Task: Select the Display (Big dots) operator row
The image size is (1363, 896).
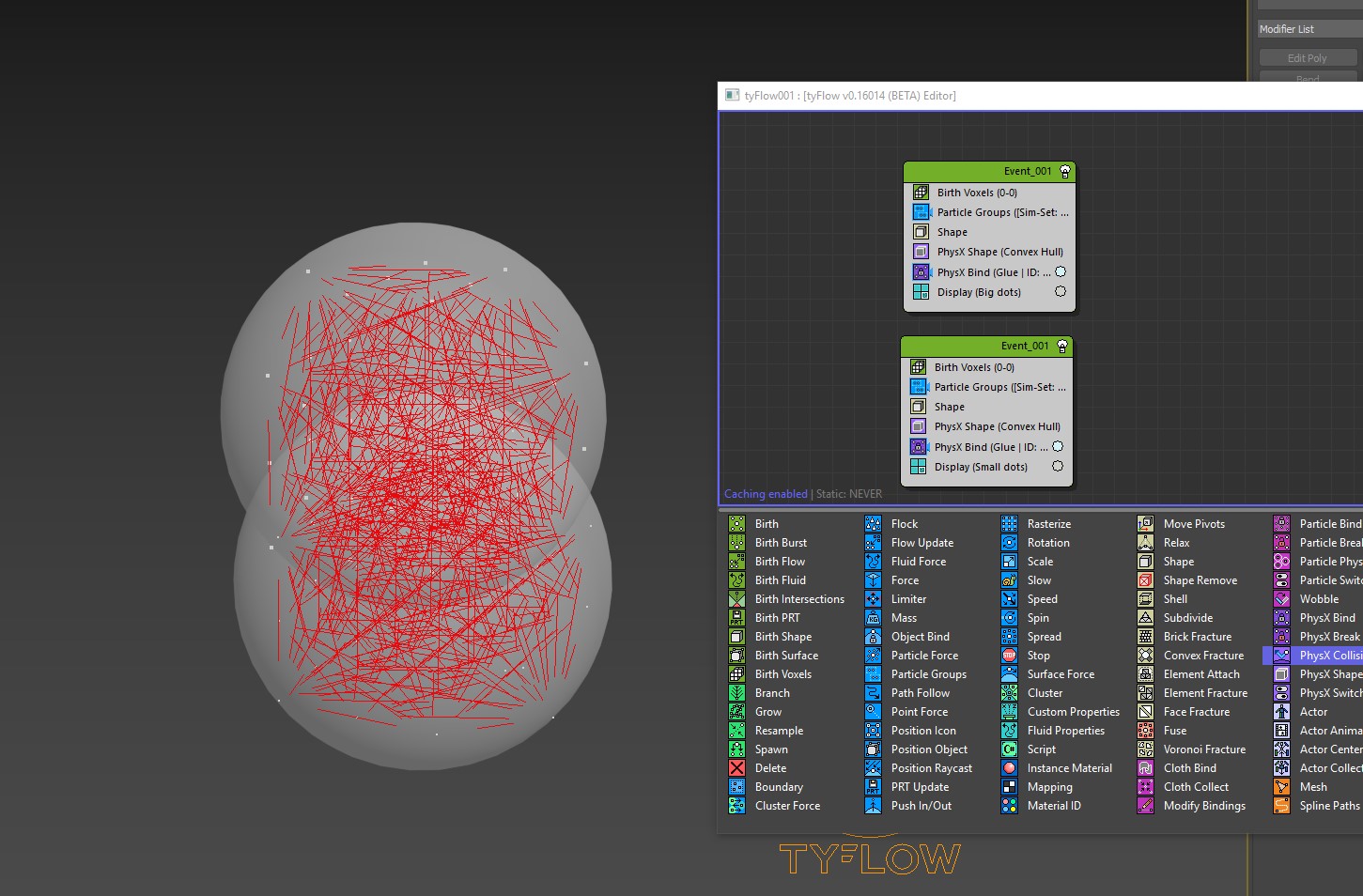Action: (989, 292)
